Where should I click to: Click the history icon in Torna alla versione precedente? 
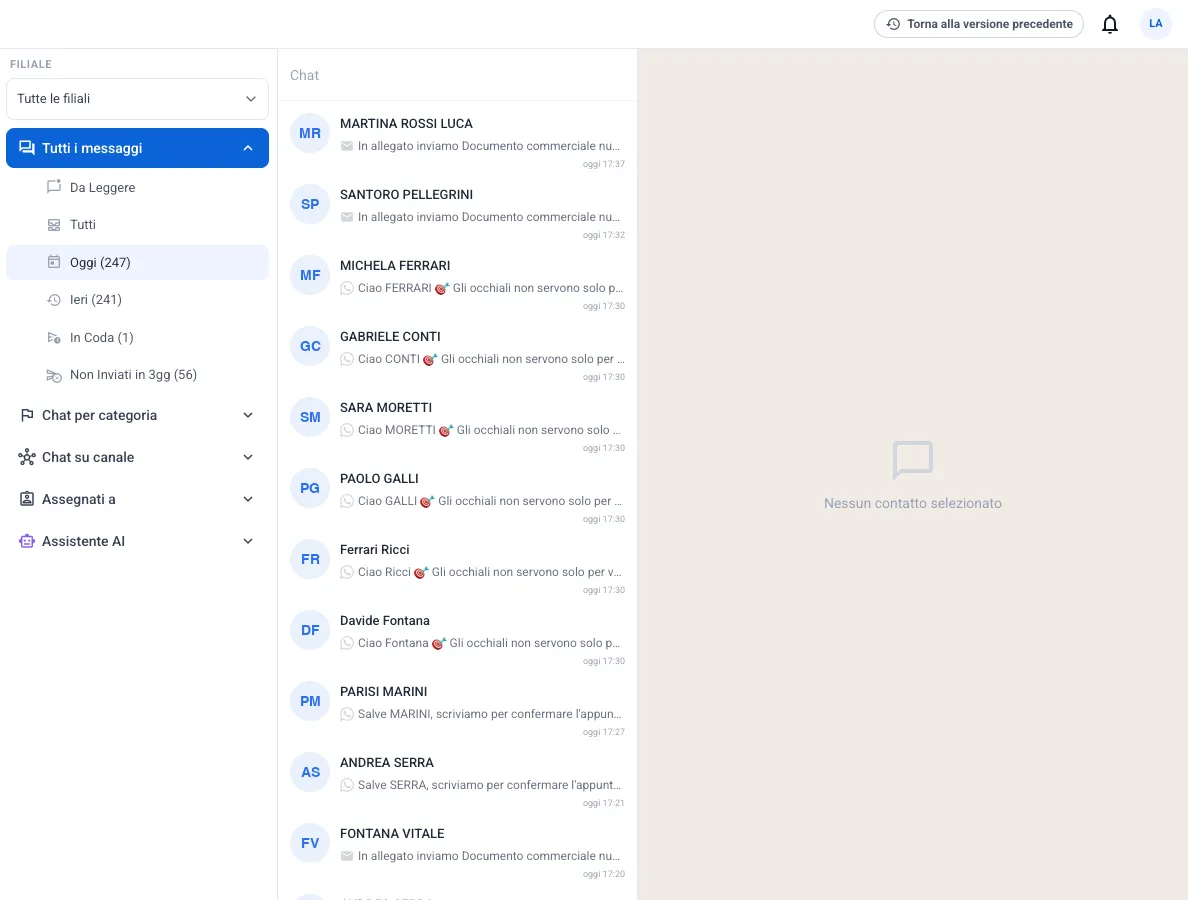coord(893,24)
